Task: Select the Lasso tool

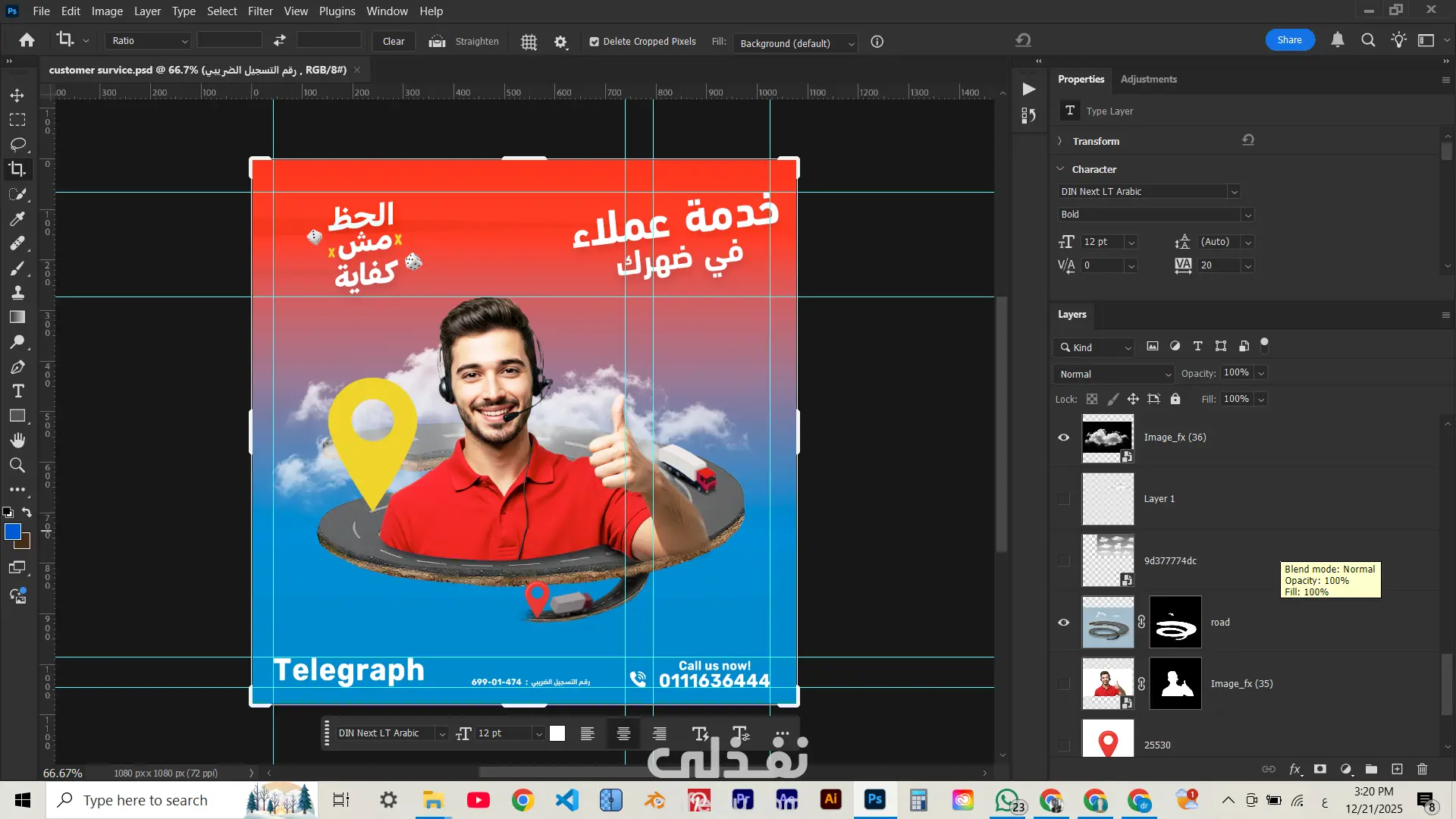Action: point(17,144)
